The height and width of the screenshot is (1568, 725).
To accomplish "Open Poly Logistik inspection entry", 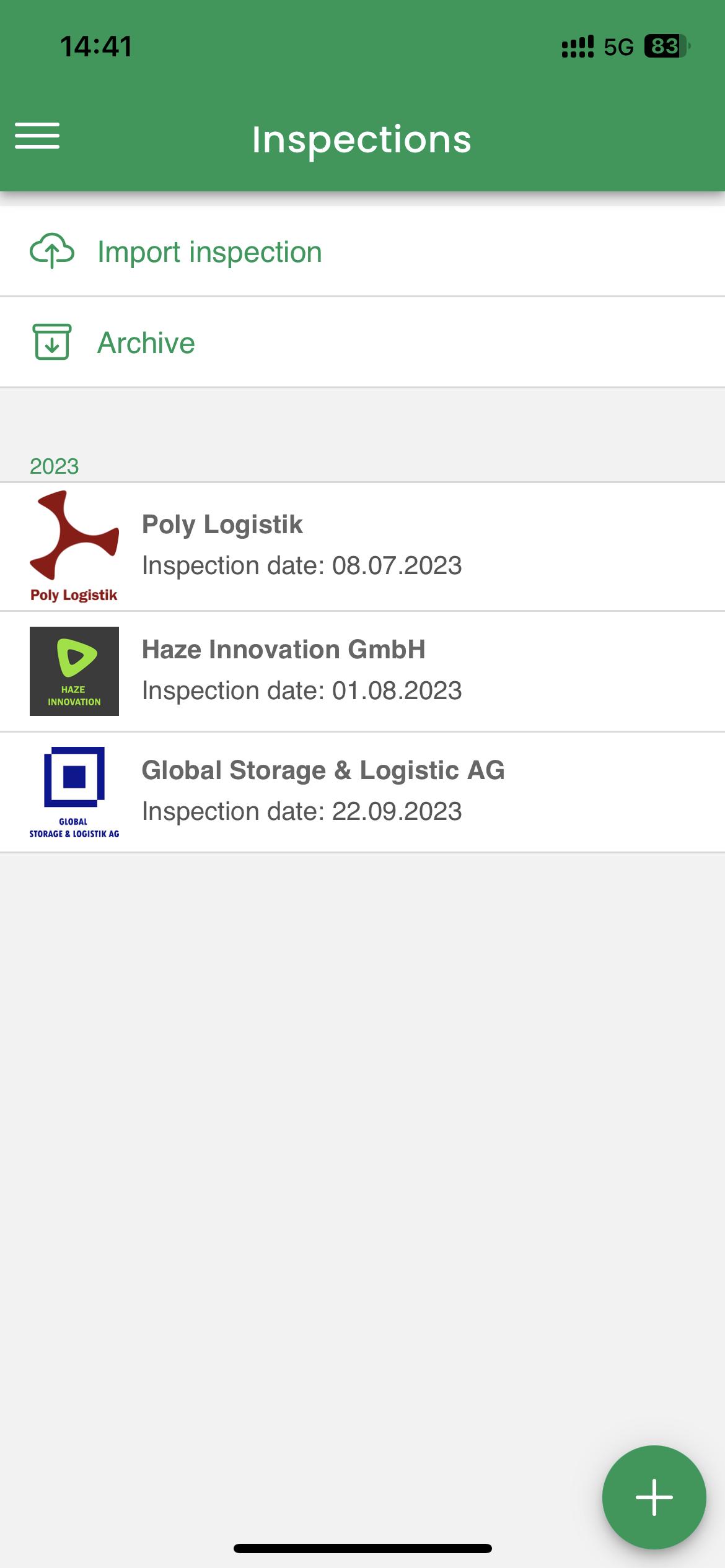I will (x=362, y=547).
